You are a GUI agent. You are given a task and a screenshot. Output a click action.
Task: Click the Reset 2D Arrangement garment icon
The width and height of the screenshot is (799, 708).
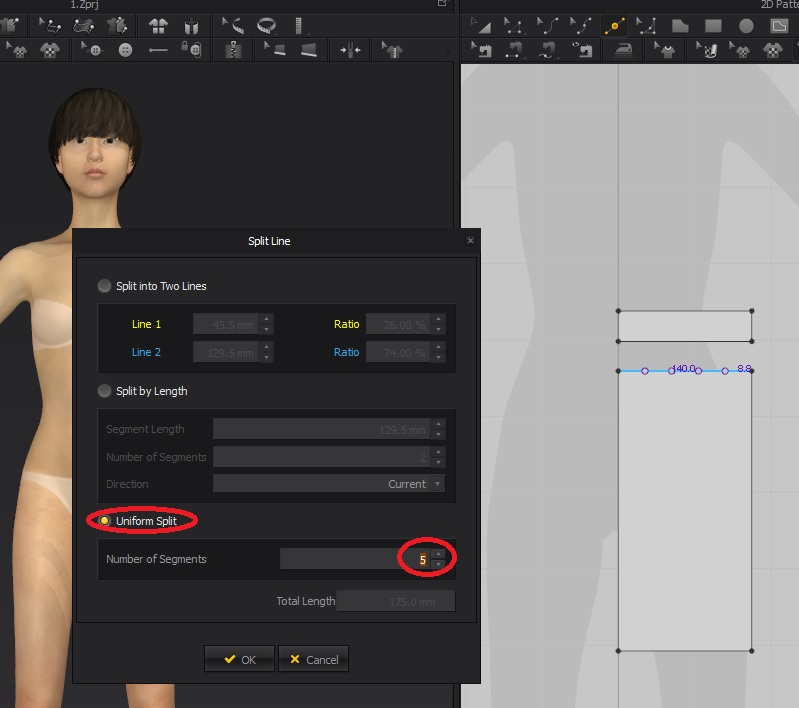tap(158, 25)
